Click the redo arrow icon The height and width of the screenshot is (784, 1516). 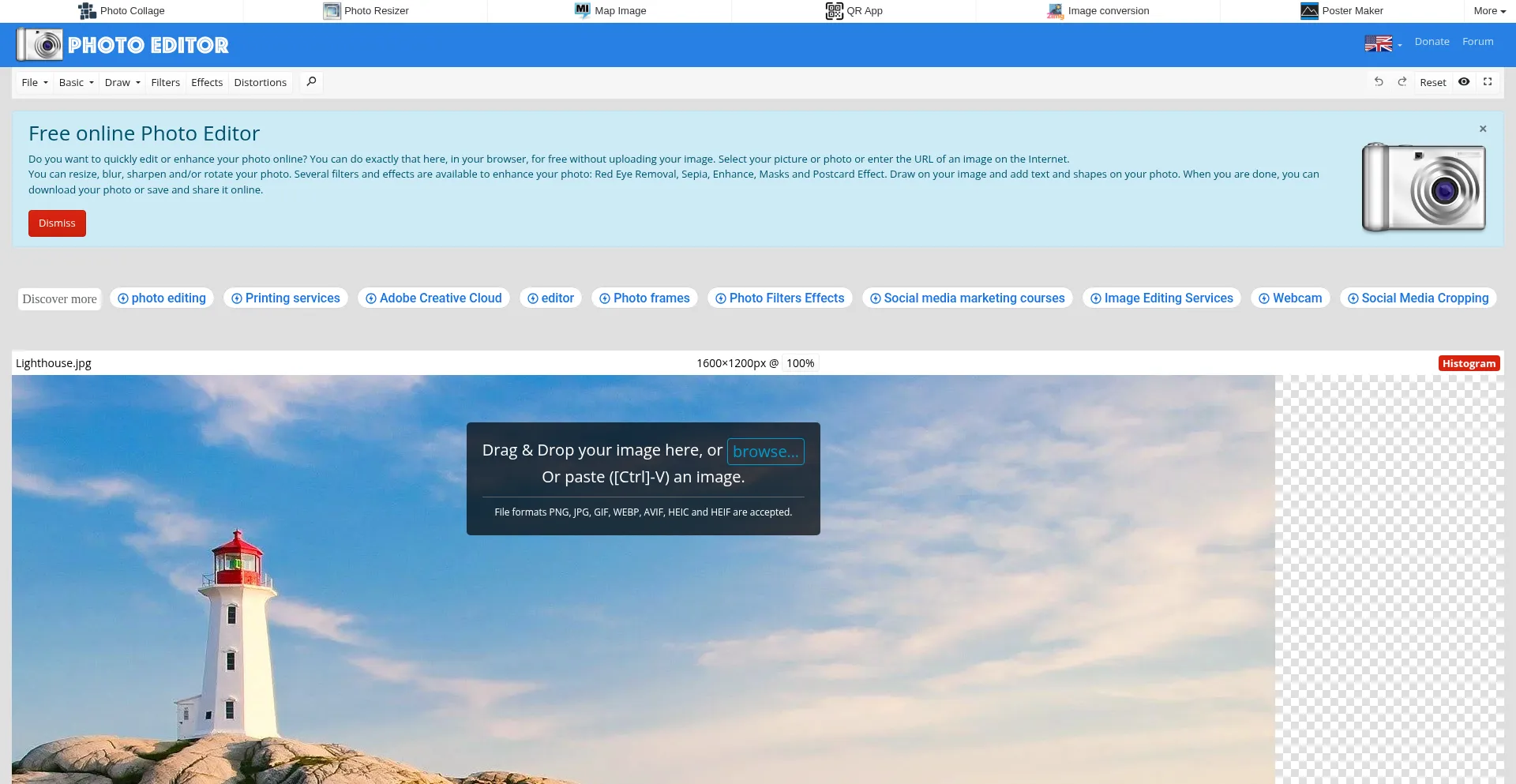point(1402,82)
